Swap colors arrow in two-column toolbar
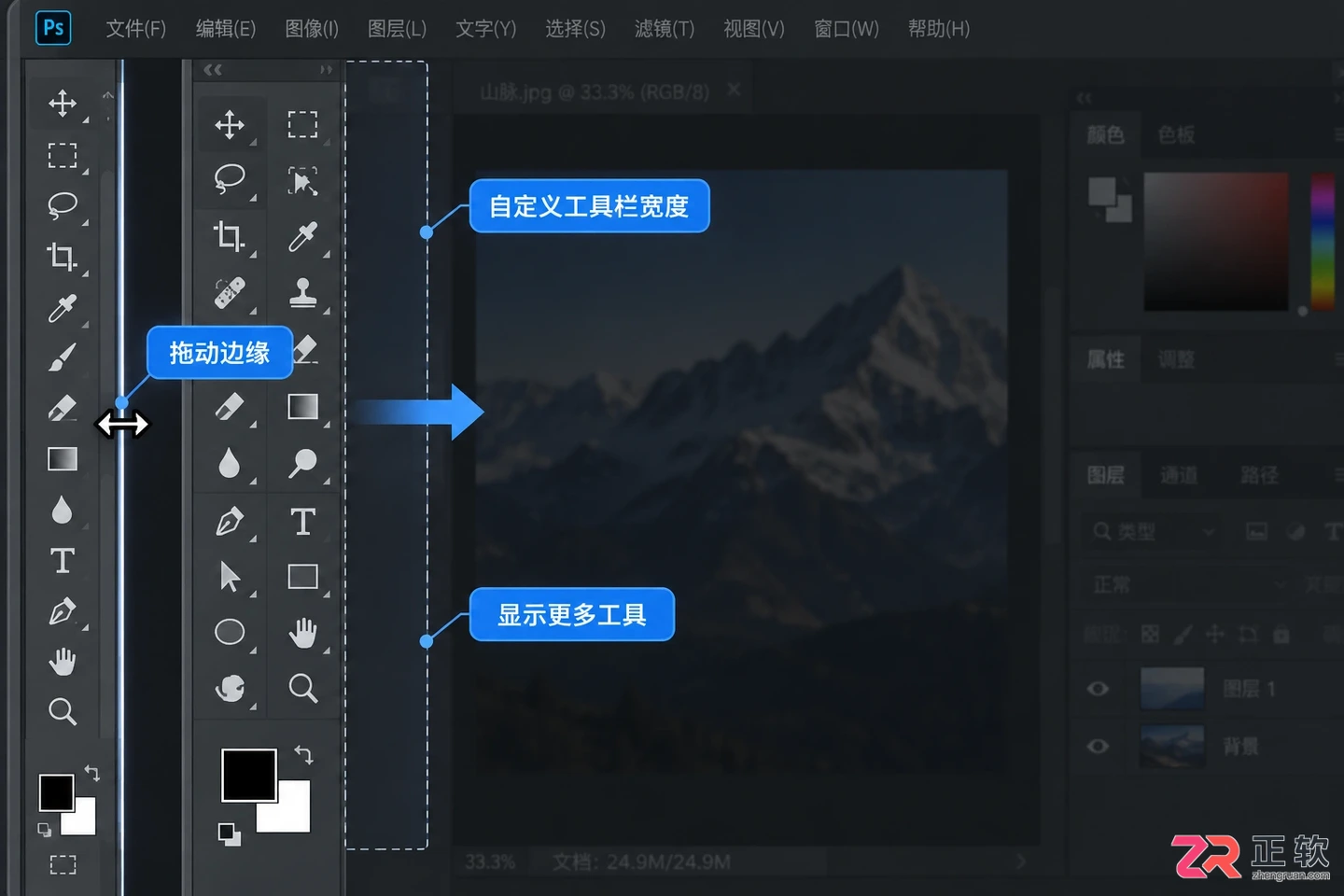 (304, 754)
